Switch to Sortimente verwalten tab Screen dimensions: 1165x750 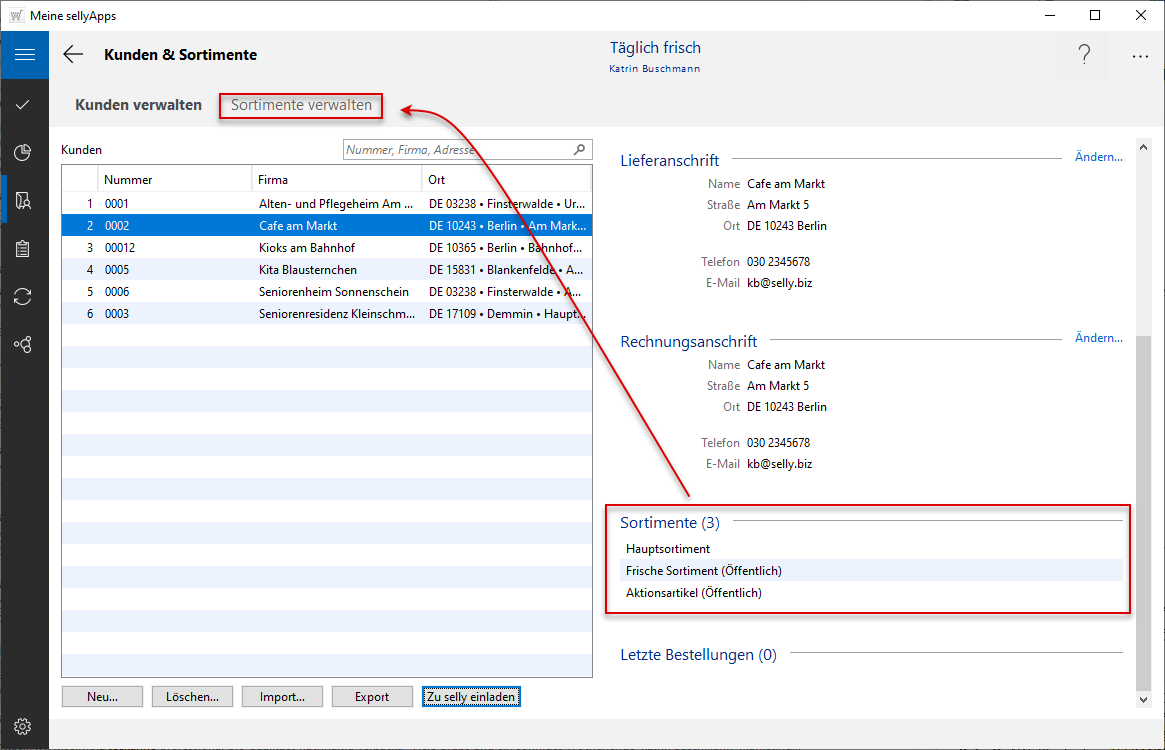[x=301, y=105]
